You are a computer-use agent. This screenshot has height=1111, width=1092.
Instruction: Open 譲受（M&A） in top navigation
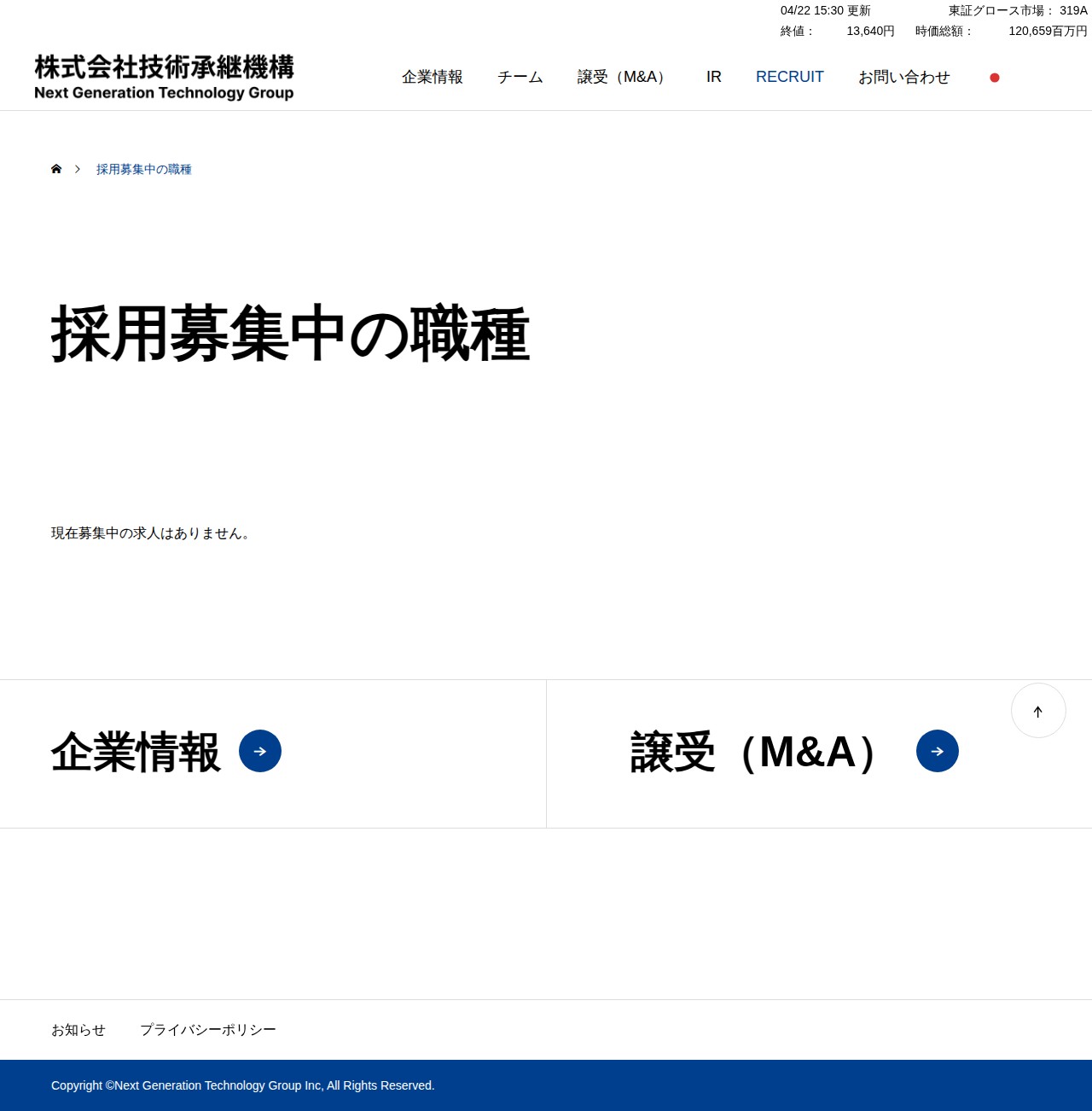(624, 77)
